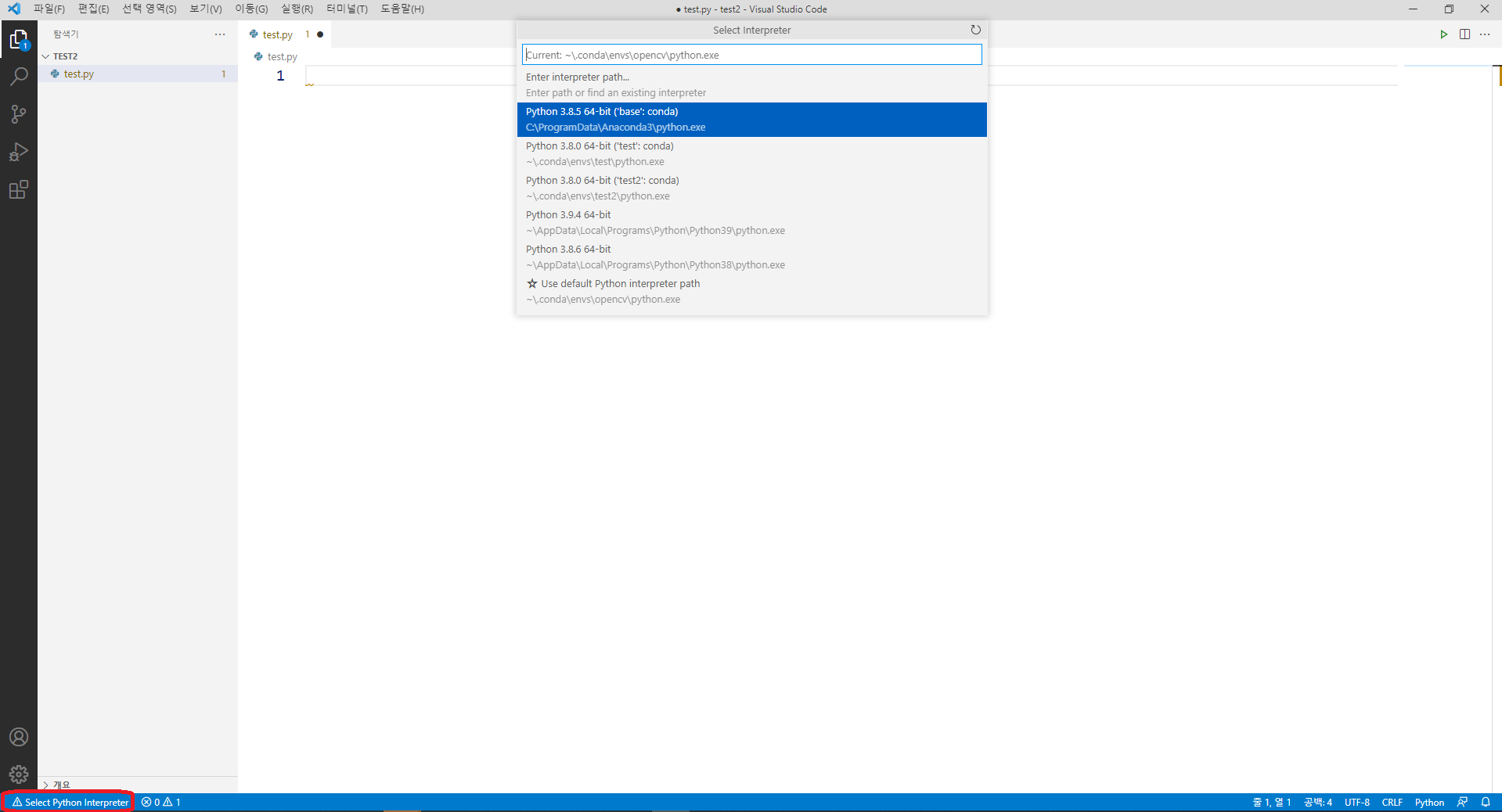Open the 도움말(H) menu
Viewport: 1502px width, 812px height.
click(x=402, y=9)
